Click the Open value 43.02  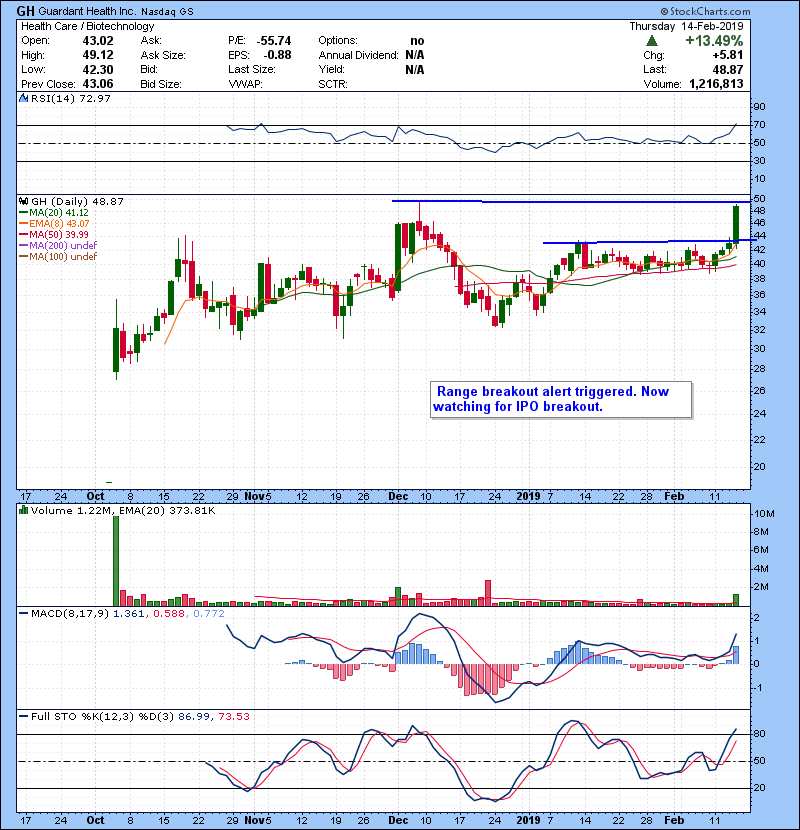pyautogui.click(x=98, y=41)
